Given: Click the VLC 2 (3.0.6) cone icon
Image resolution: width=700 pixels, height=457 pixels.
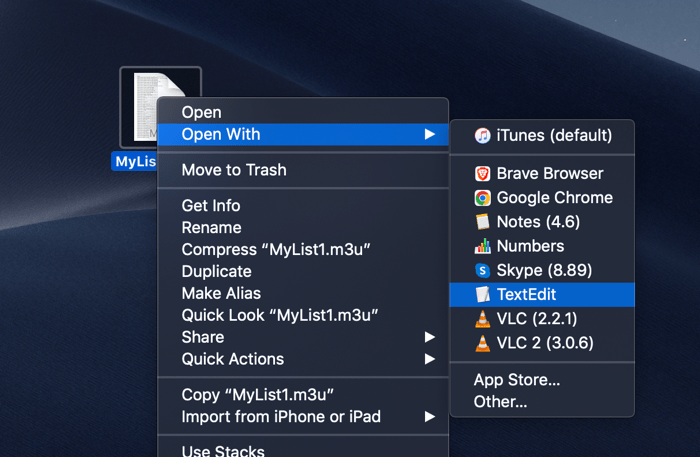Looking at the screenshot, I should point(482,343).
